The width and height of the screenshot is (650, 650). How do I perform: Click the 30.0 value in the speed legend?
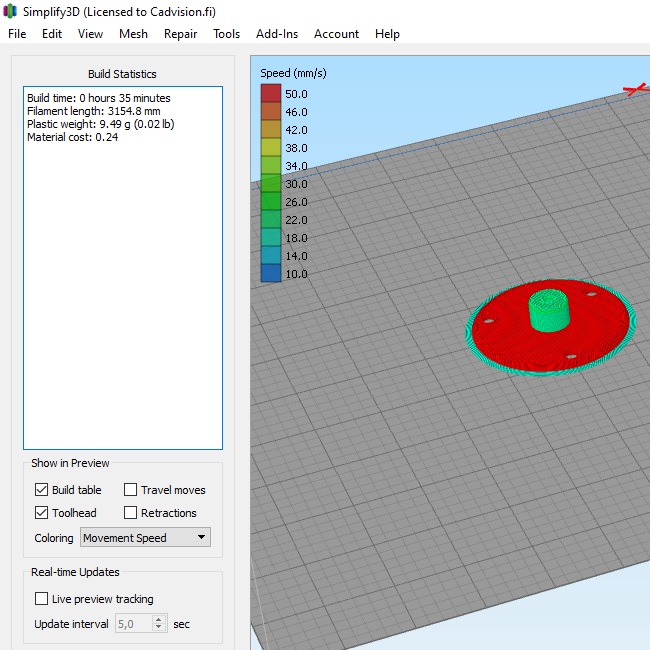(296, 184)
